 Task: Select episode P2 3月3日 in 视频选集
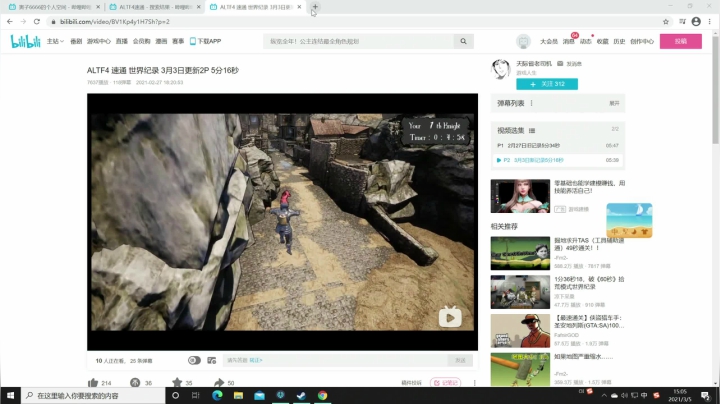tap(558, 160)
